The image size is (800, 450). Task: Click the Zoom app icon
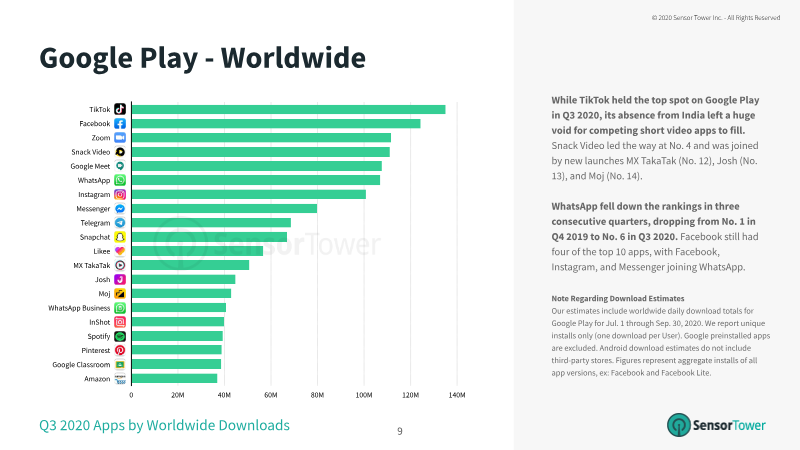click(x=120, y=138)
